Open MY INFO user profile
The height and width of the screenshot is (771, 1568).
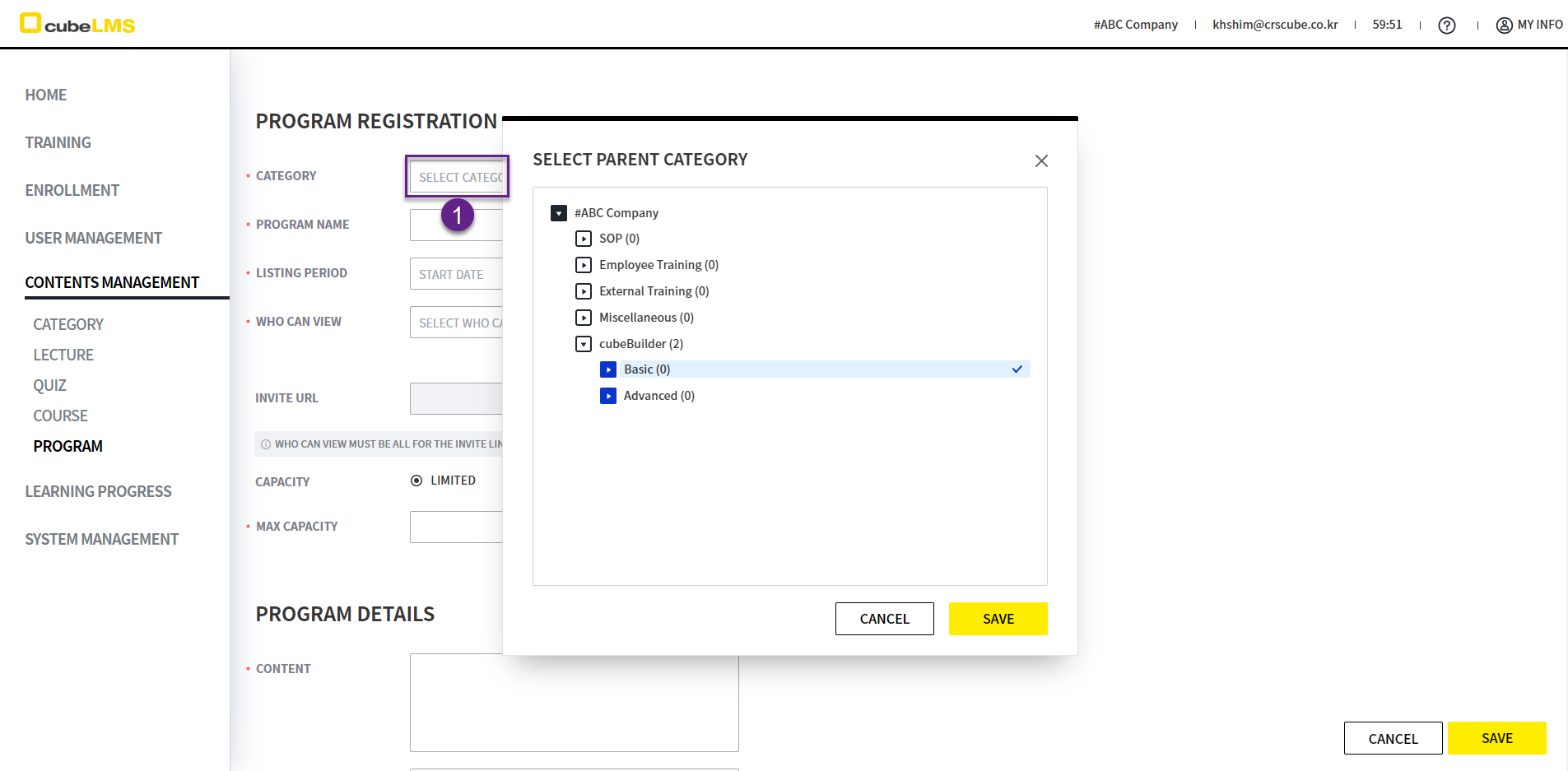click(1528, 25)
